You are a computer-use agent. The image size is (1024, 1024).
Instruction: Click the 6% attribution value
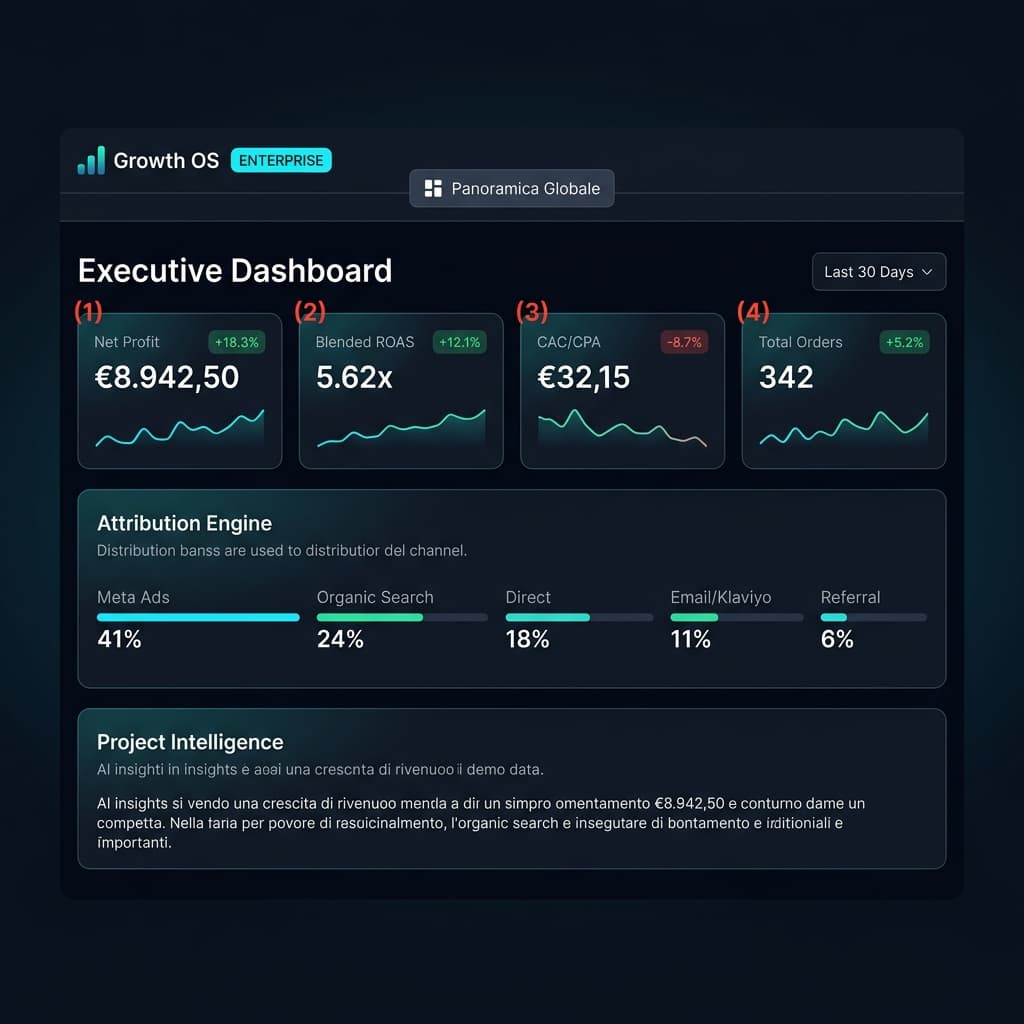(837, 639)
